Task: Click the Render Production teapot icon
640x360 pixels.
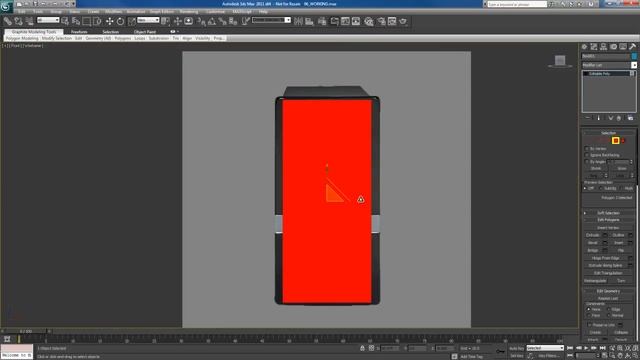Action: 403,21
